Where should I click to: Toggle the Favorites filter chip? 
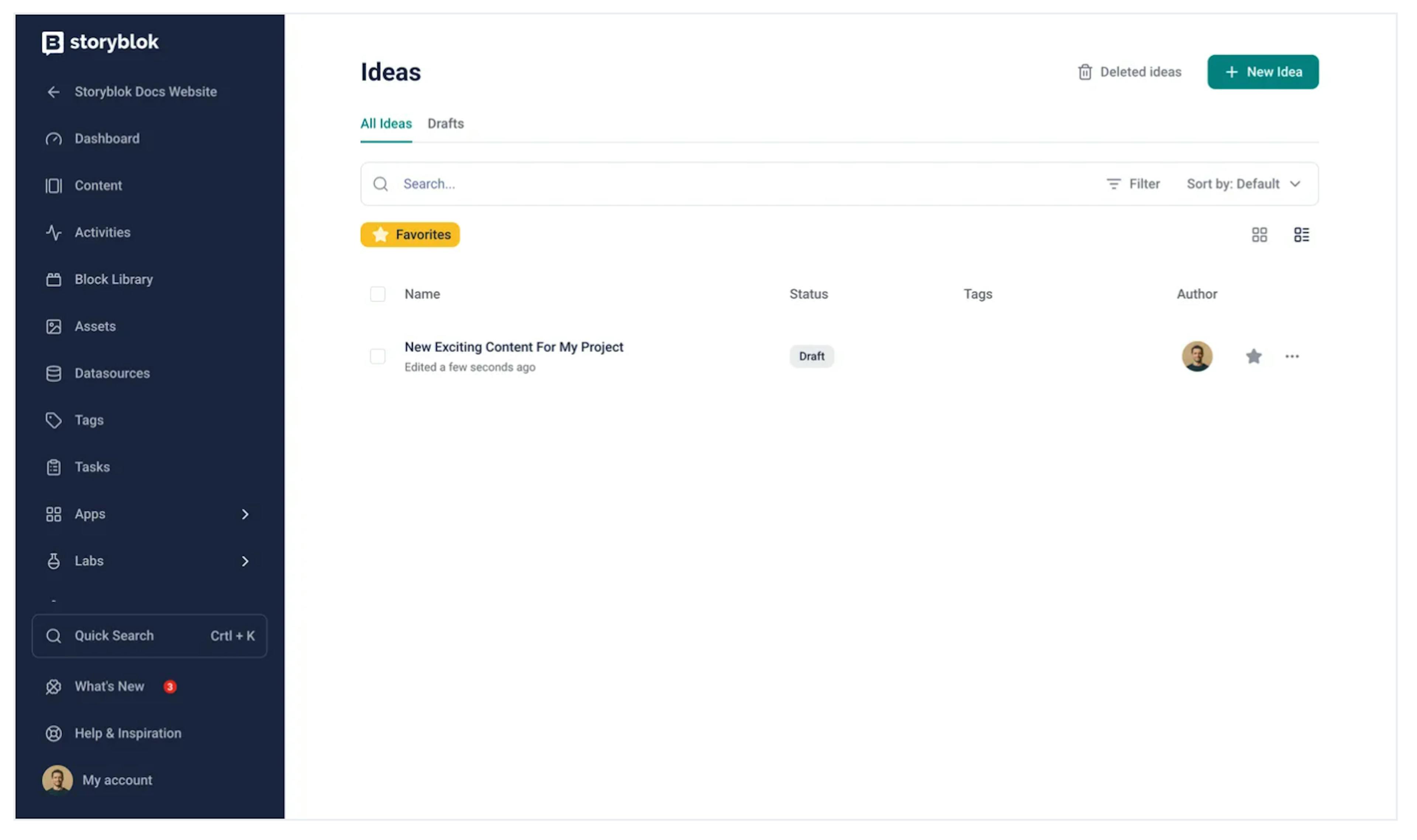(x=410, y=235)
